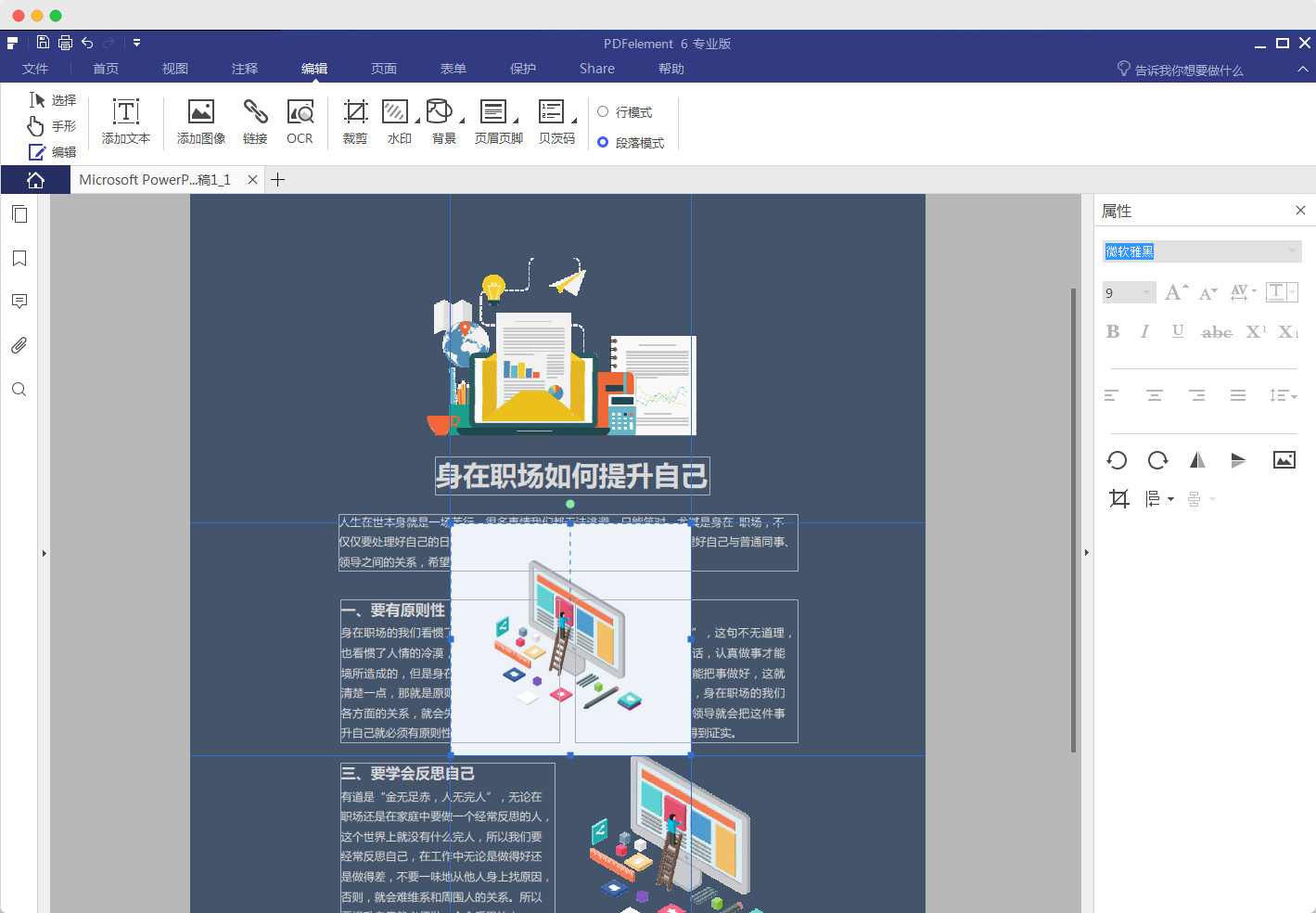Open the search panel in the sidebar
1316x913 pixels.
pos(19,389)
